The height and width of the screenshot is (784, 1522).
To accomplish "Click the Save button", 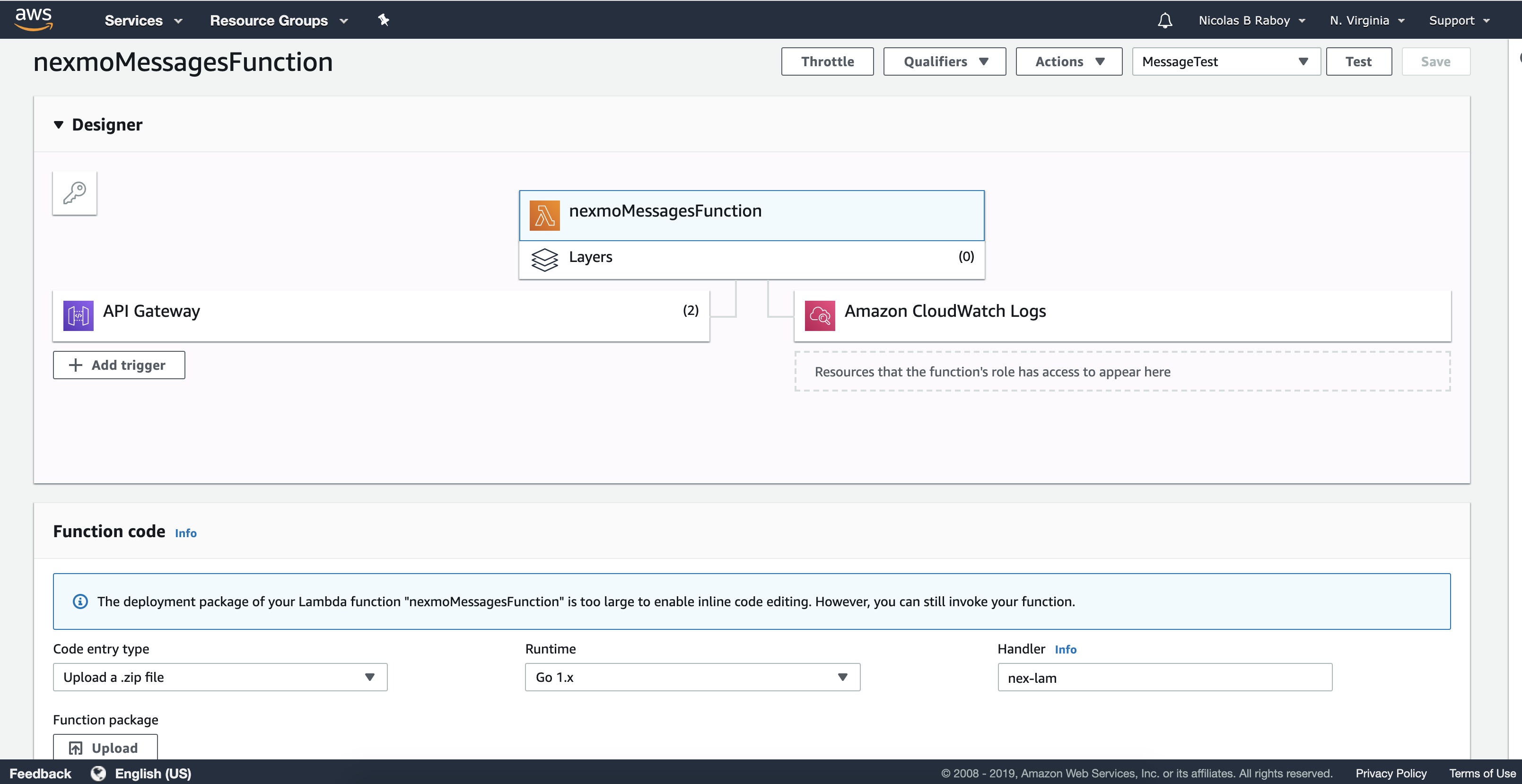I will [x=1435, y=61].
